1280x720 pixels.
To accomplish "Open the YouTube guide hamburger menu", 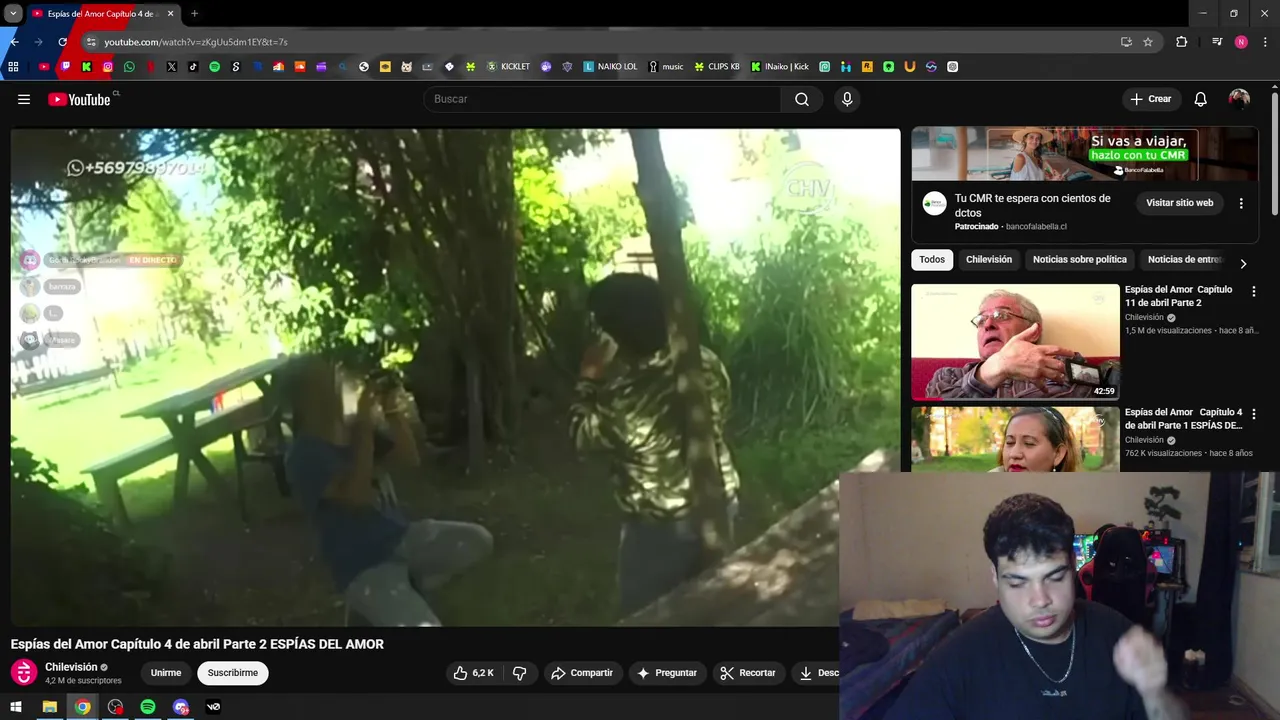I will click(x=24, y=99).
